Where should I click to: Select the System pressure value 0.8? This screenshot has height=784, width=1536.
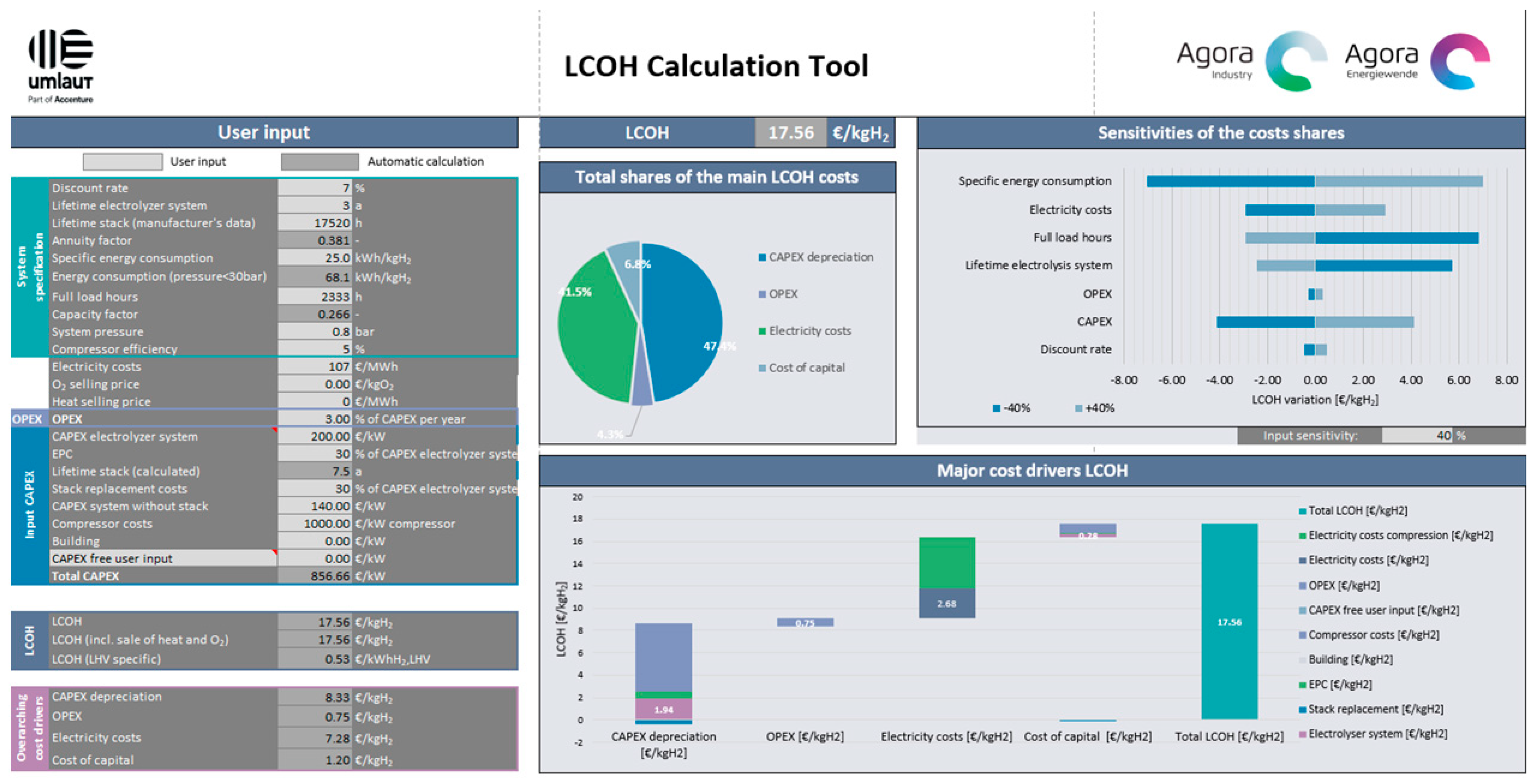314,331
